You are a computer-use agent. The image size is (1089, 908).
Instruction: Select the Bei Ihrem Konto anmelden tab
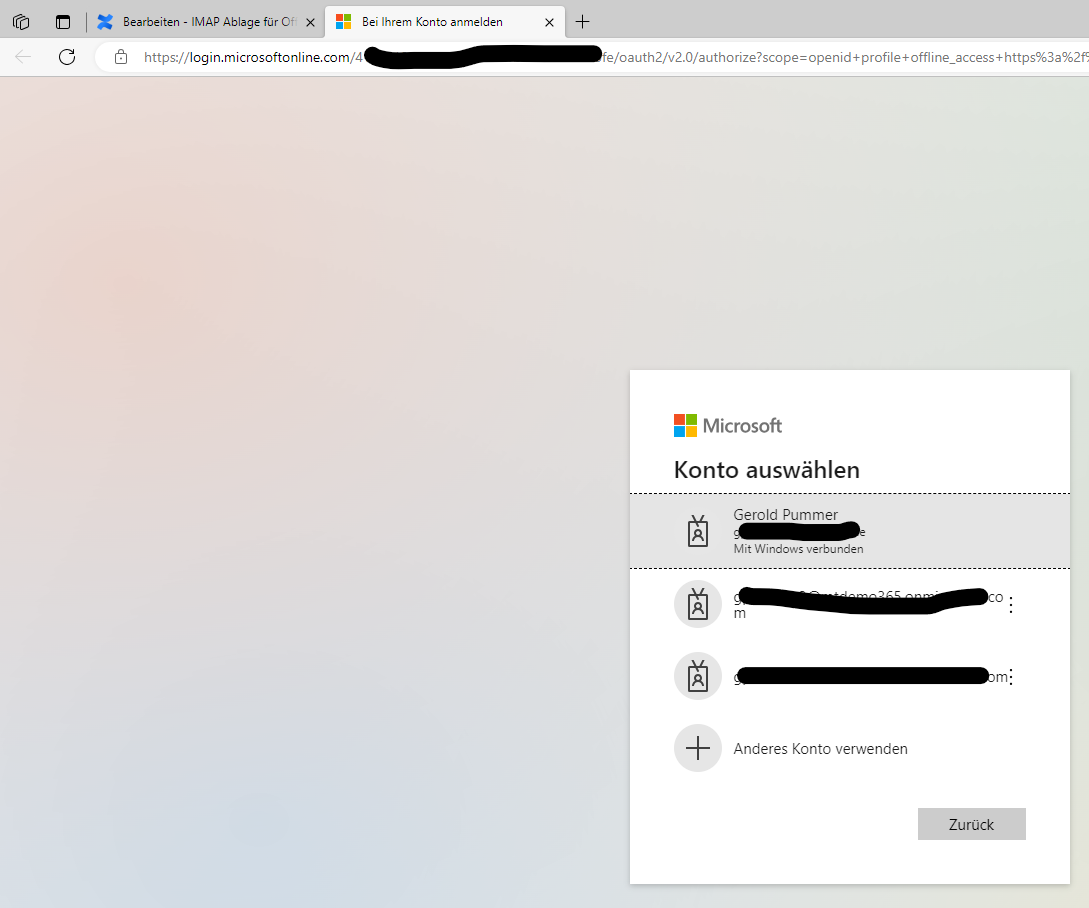pos(432,22)
